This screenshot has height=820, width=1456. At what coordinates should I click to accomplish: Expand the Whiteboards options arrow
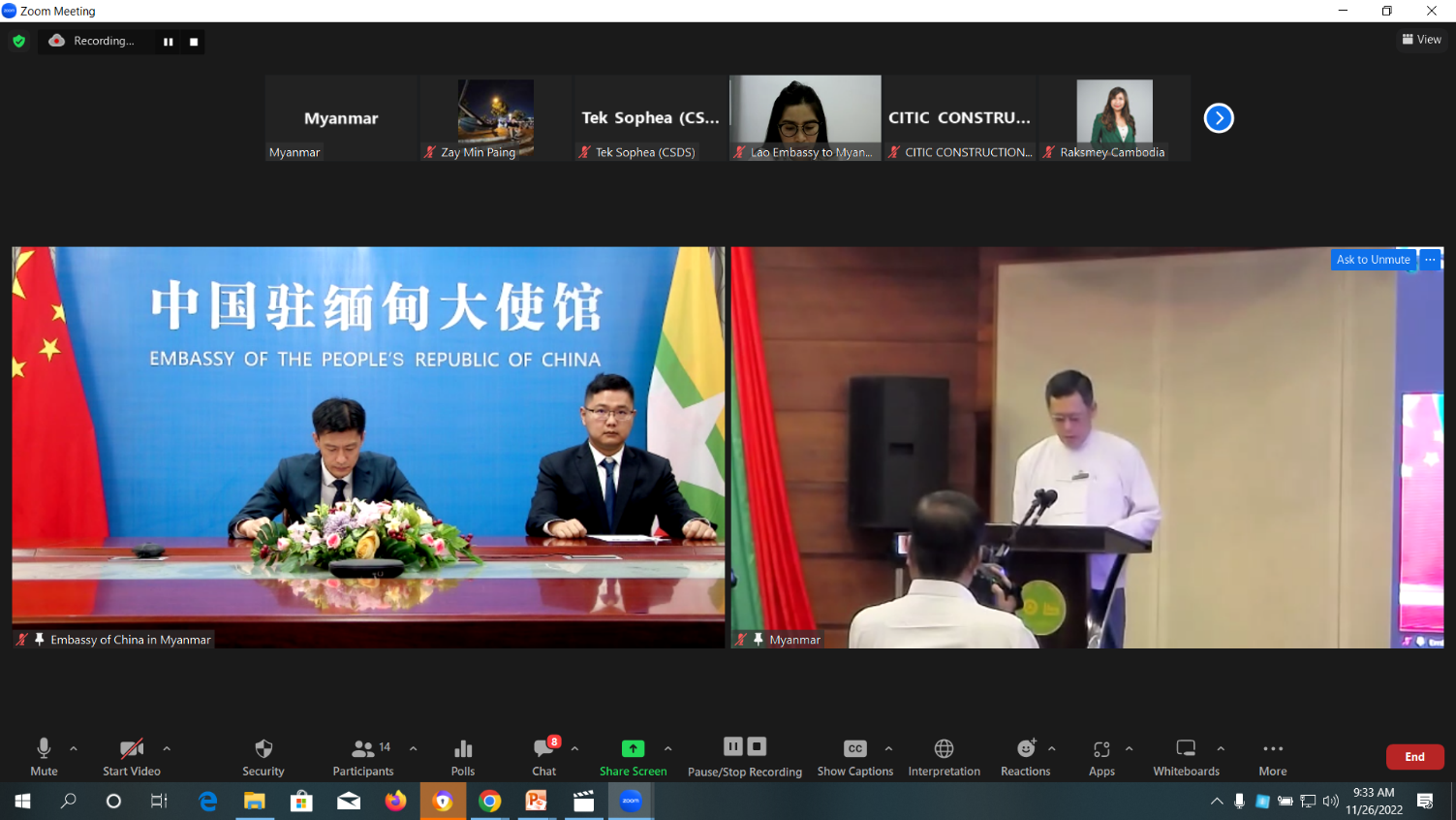[1221, 748]
